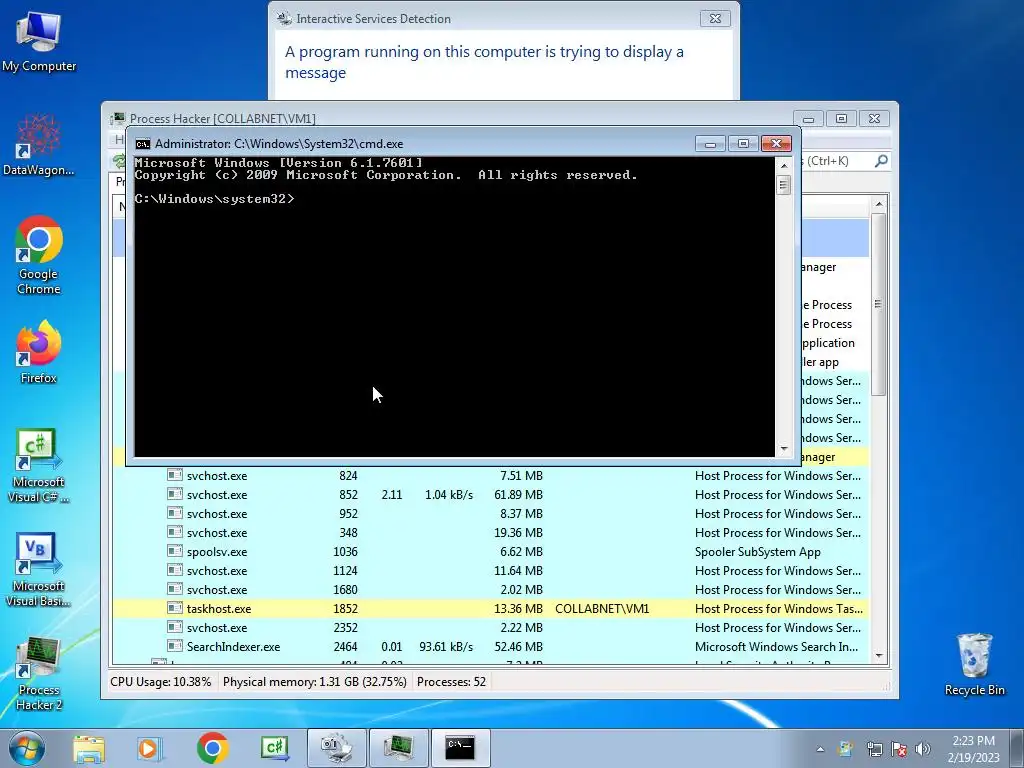Open Chrome from the taskbar
Screen dimensions: 1024x768
point(212,748)
